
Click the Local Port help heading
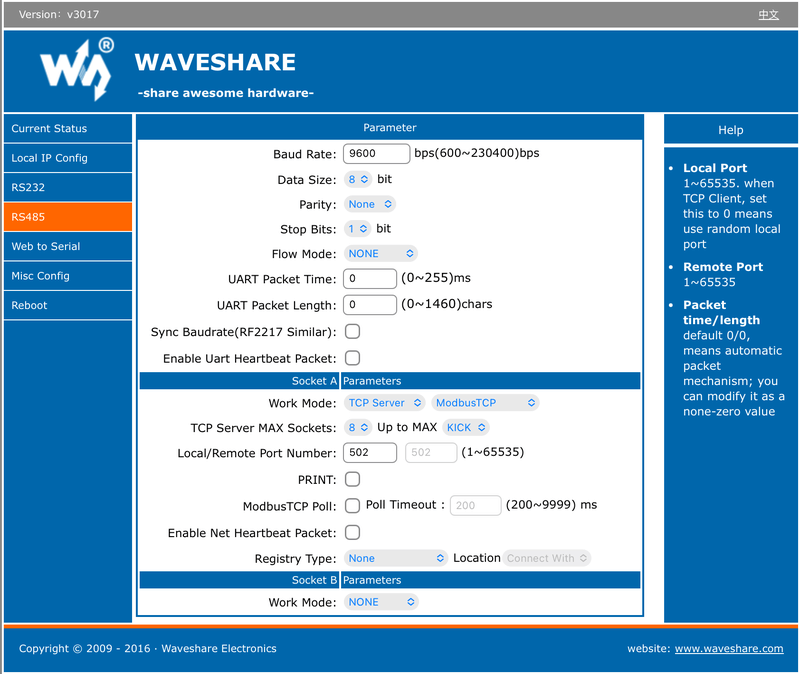pyautogui.click(x=715, y=168)
